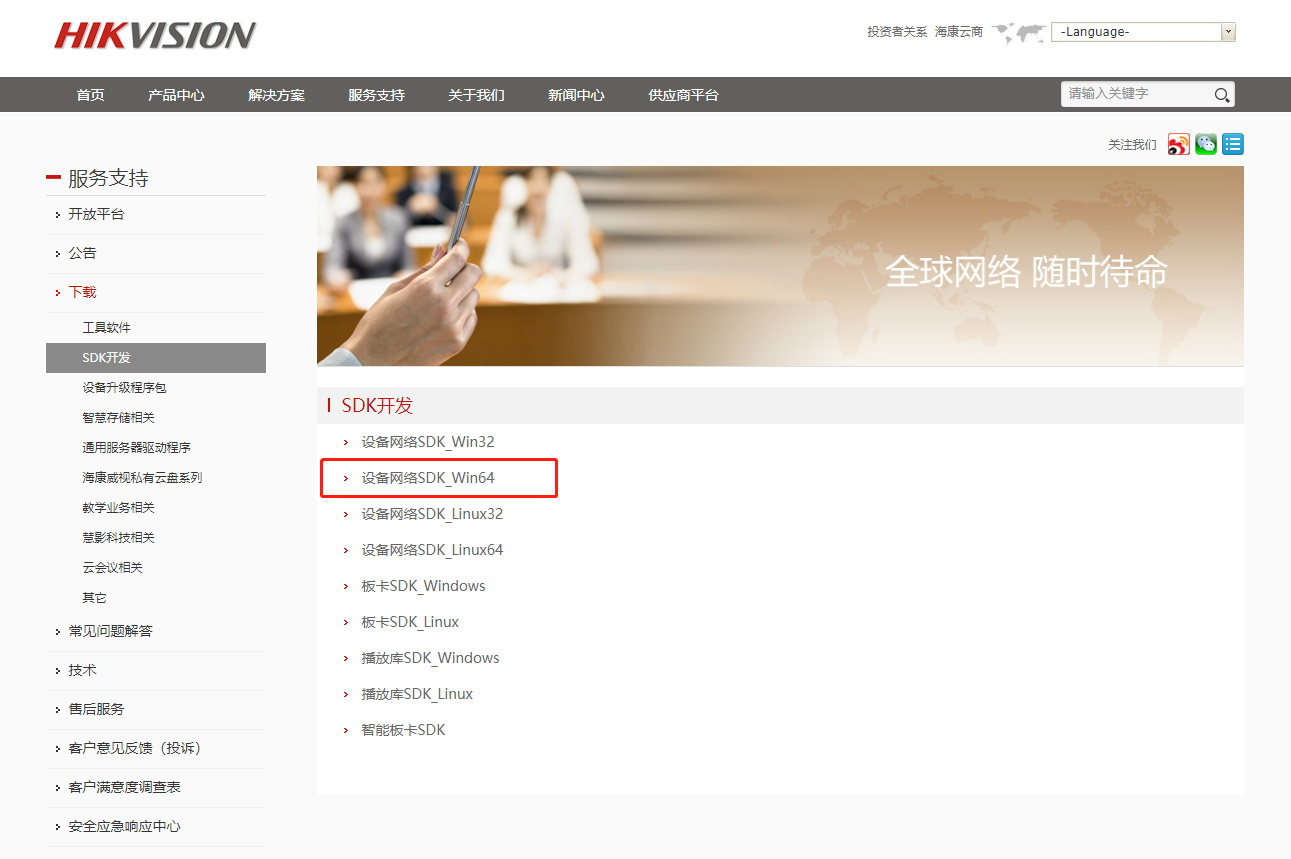Click the WeChat follow icon
Viewport: 1291px width, 859px height.
(x=1205, y=144)
